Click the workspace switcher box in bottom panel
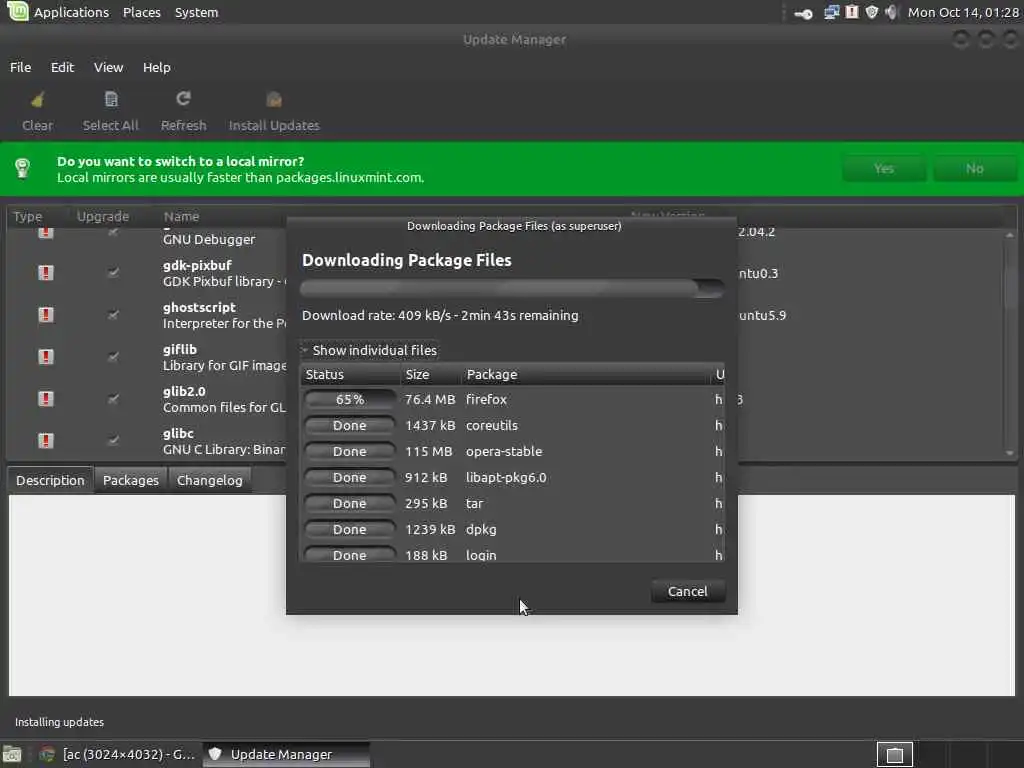This screenshot has width=1024, height=768. pos(895,755)
